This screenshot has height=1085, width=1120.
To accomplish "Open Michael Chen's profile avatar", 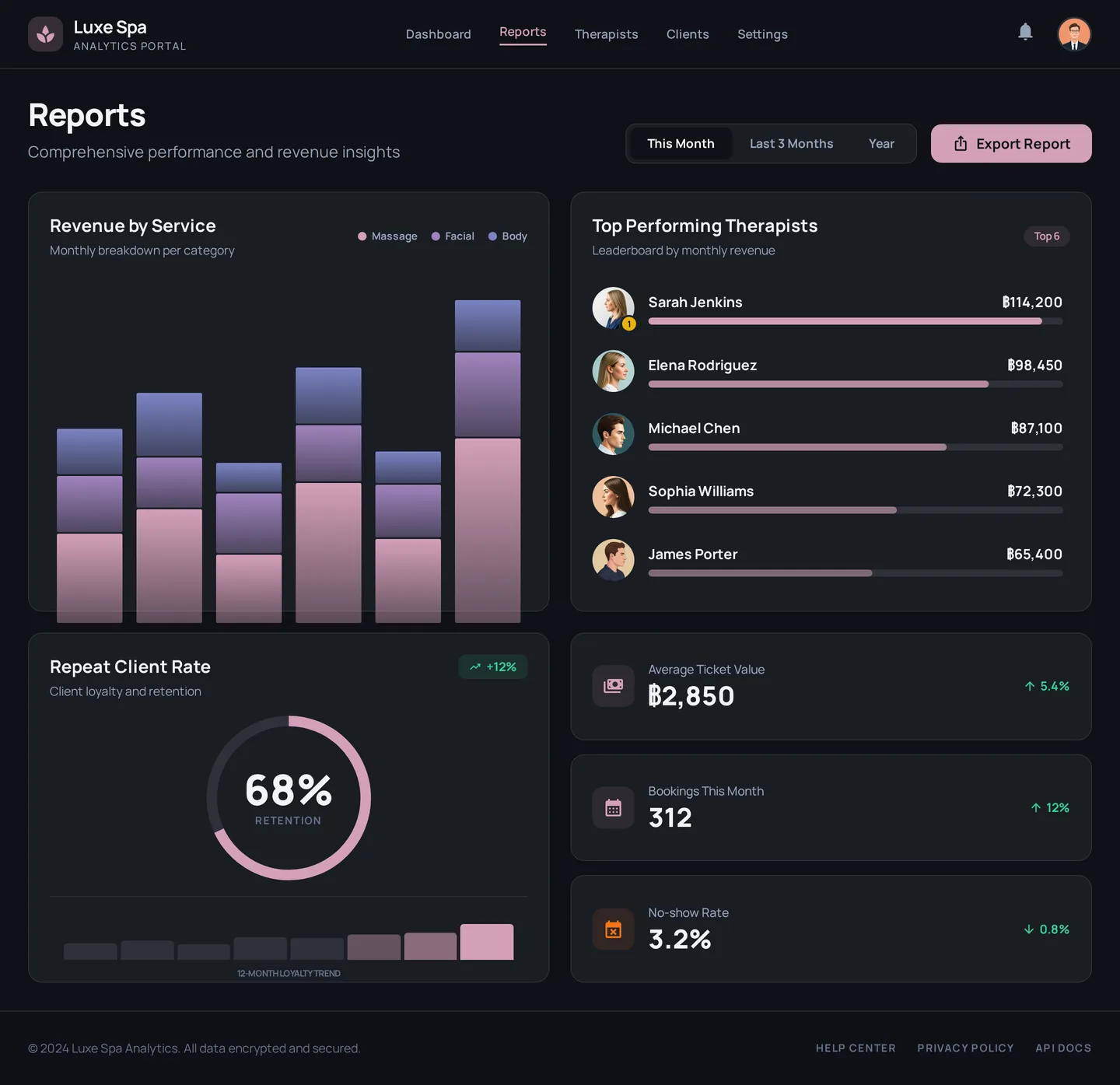I will pos(613,433).
